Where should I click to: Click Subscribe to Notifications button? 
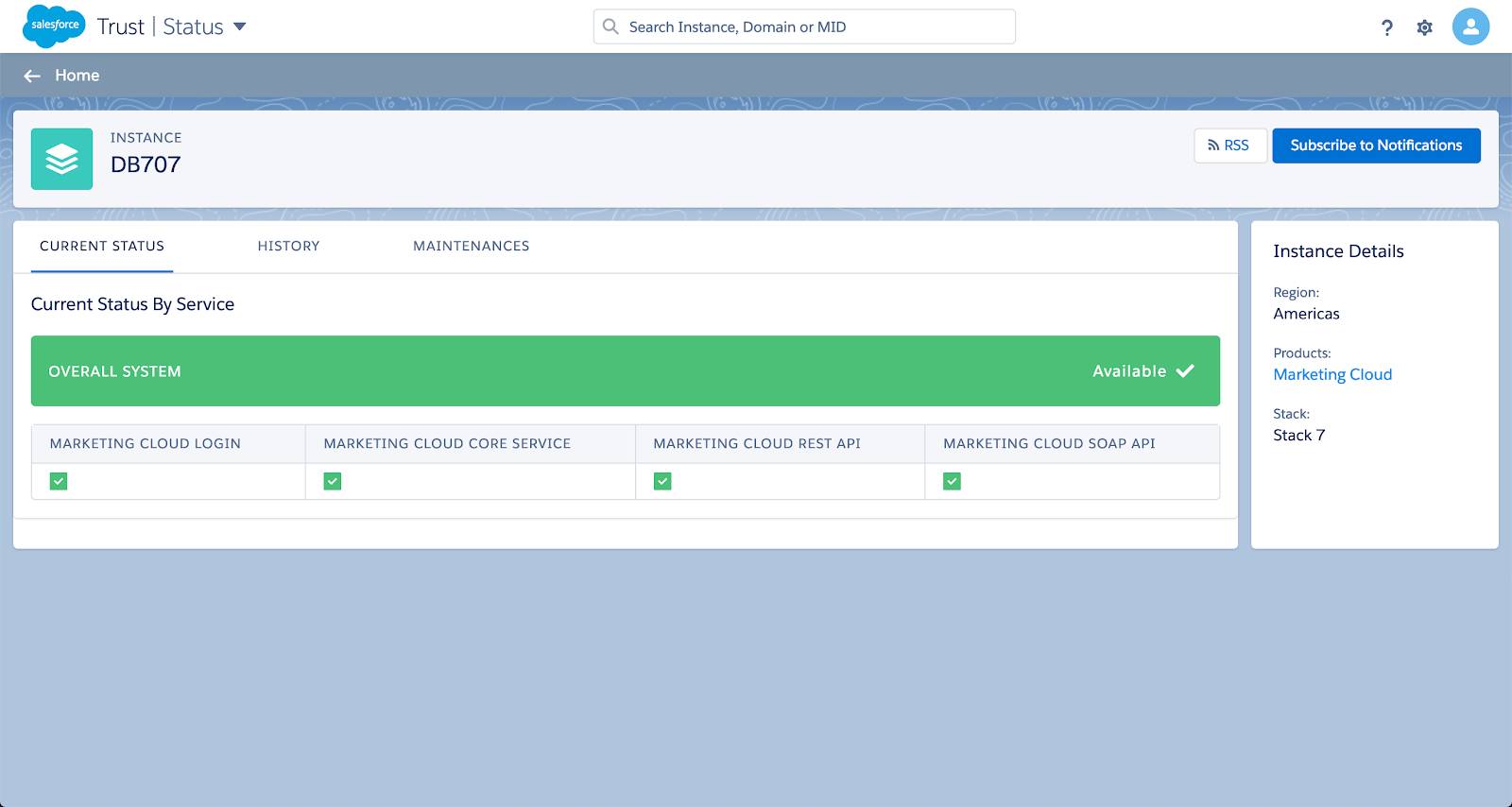coord(1376,146)
